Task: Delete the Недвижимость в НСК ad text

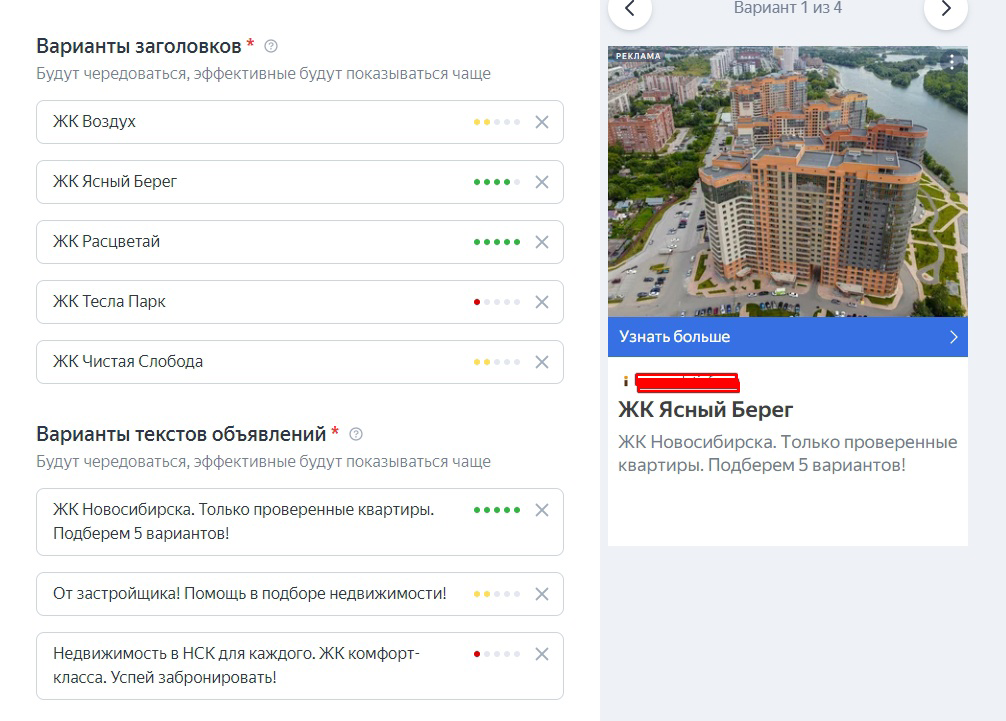Action: [541, 654]
